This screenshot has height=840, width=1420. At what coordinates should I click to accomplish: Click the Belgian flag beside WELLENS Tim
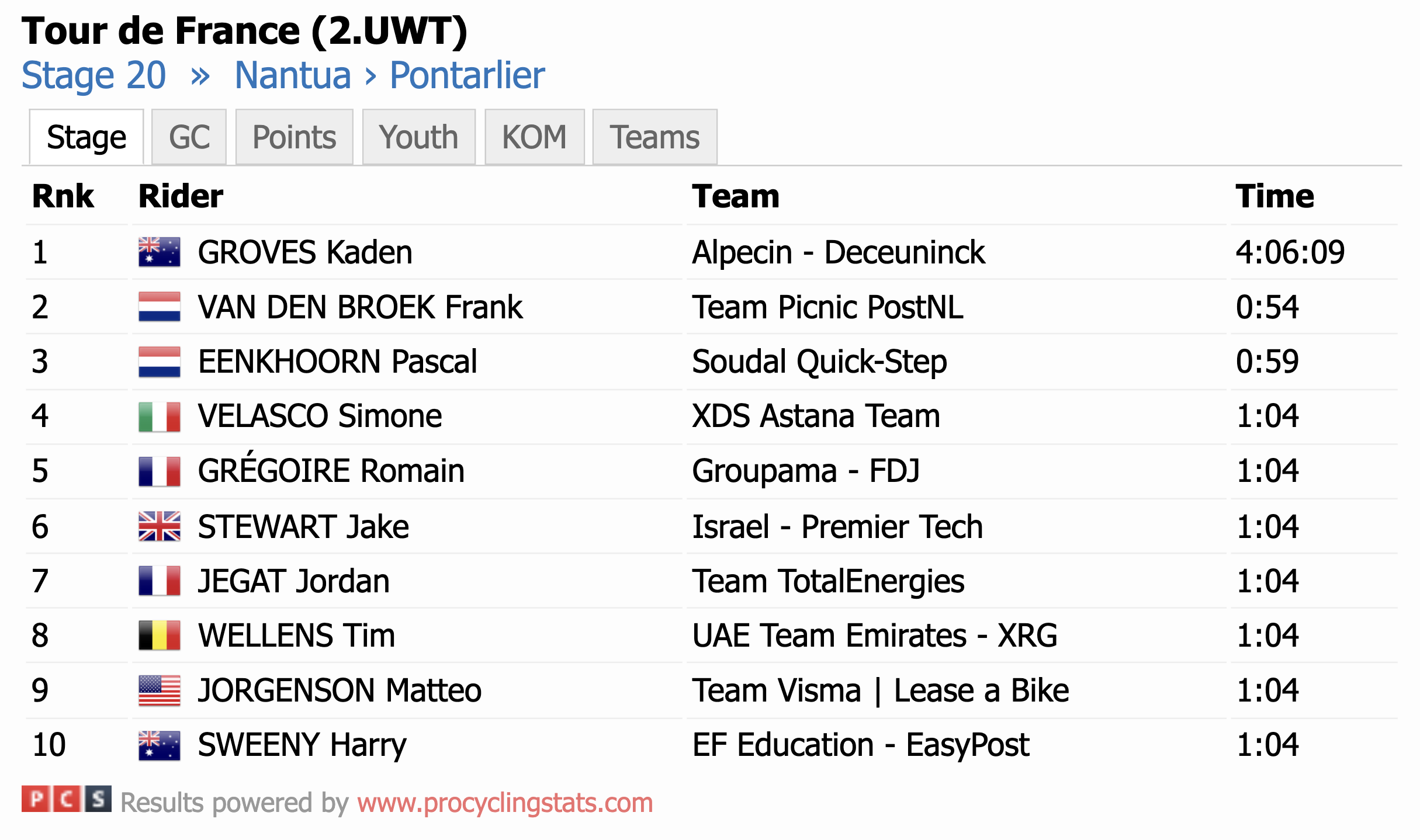tap(159, 636)
